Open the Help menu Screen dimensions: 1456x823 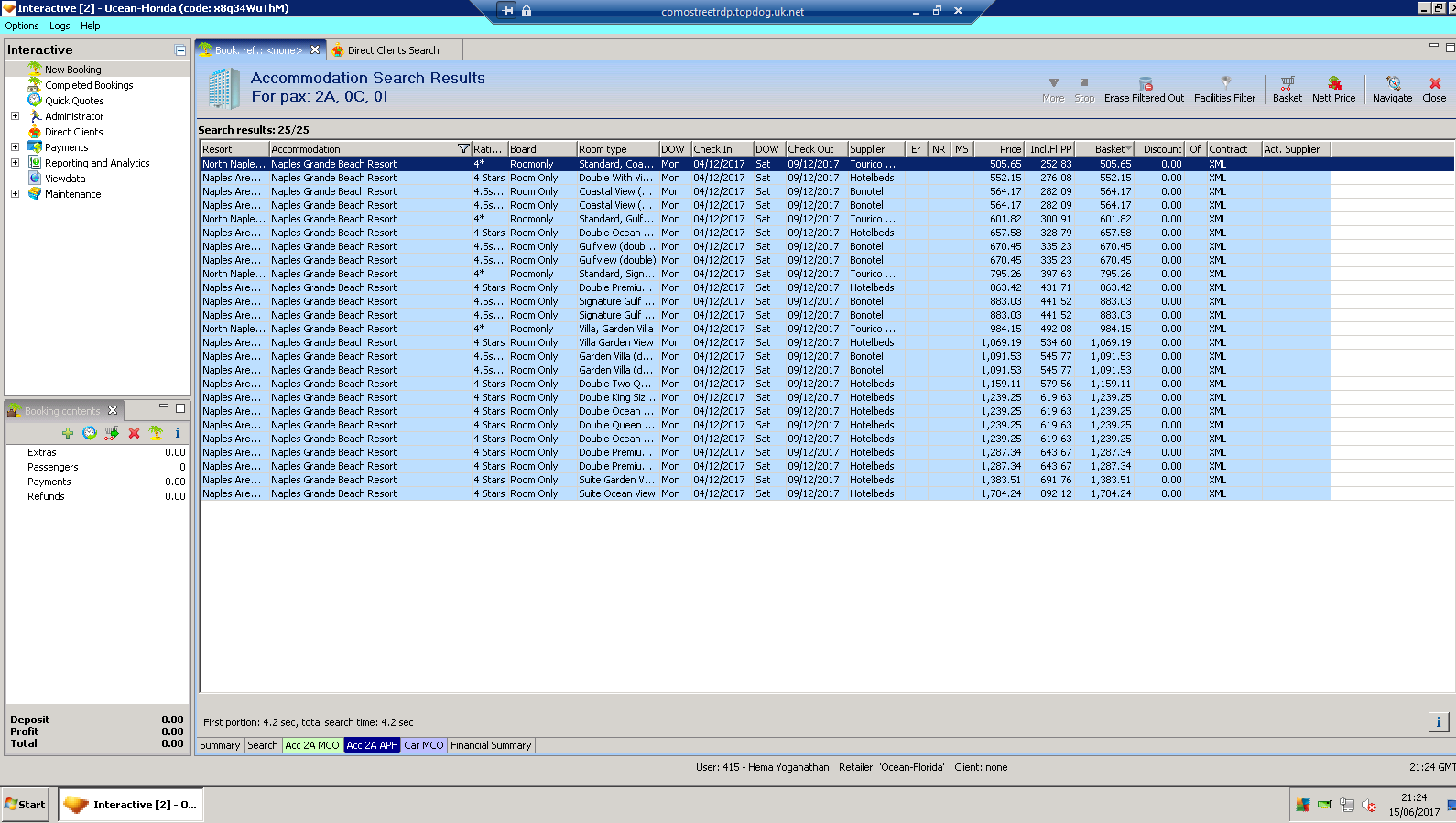[90, 26]
